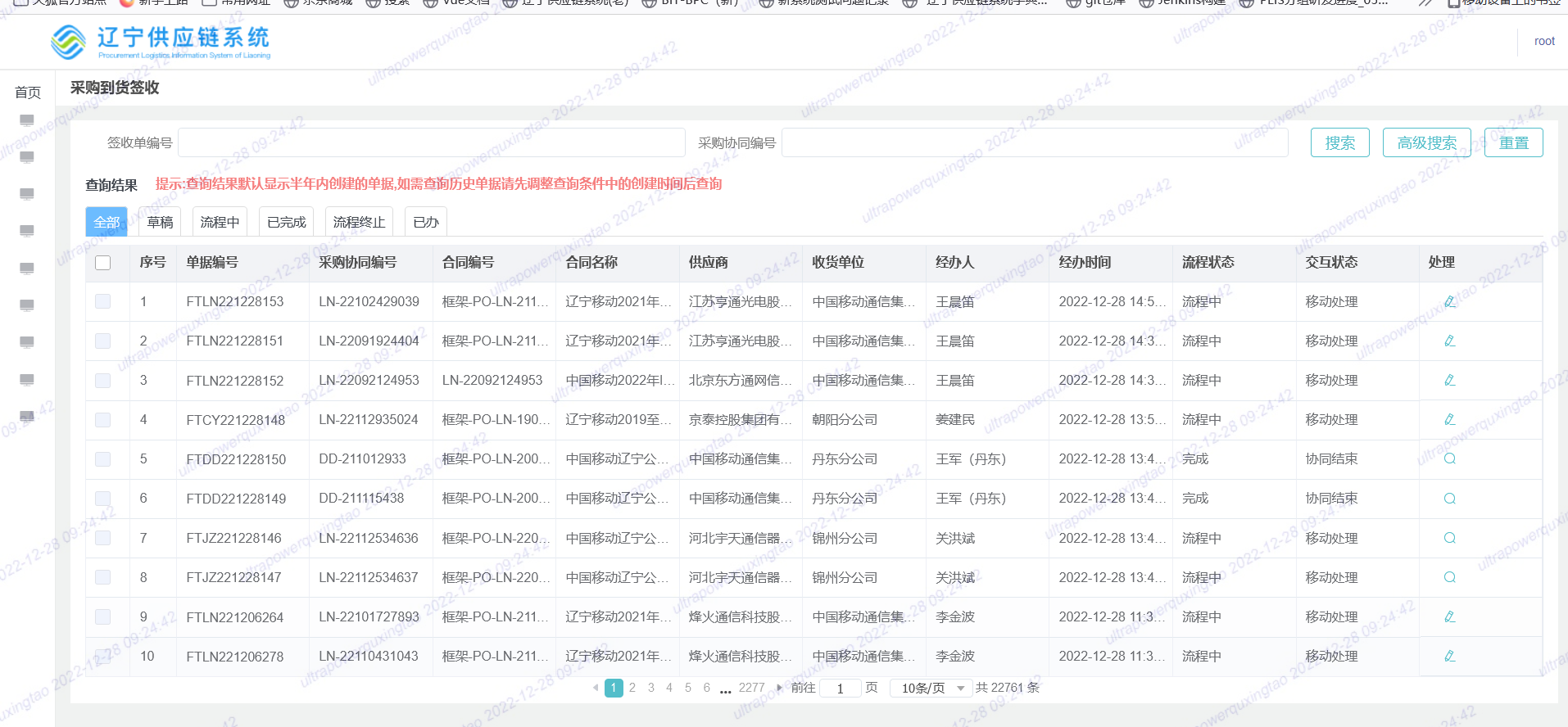Click the magnifier icon for FTJZ221228147
Image resolution: width=1568 pixels, height=727 pixels.
pos(1449,577)
